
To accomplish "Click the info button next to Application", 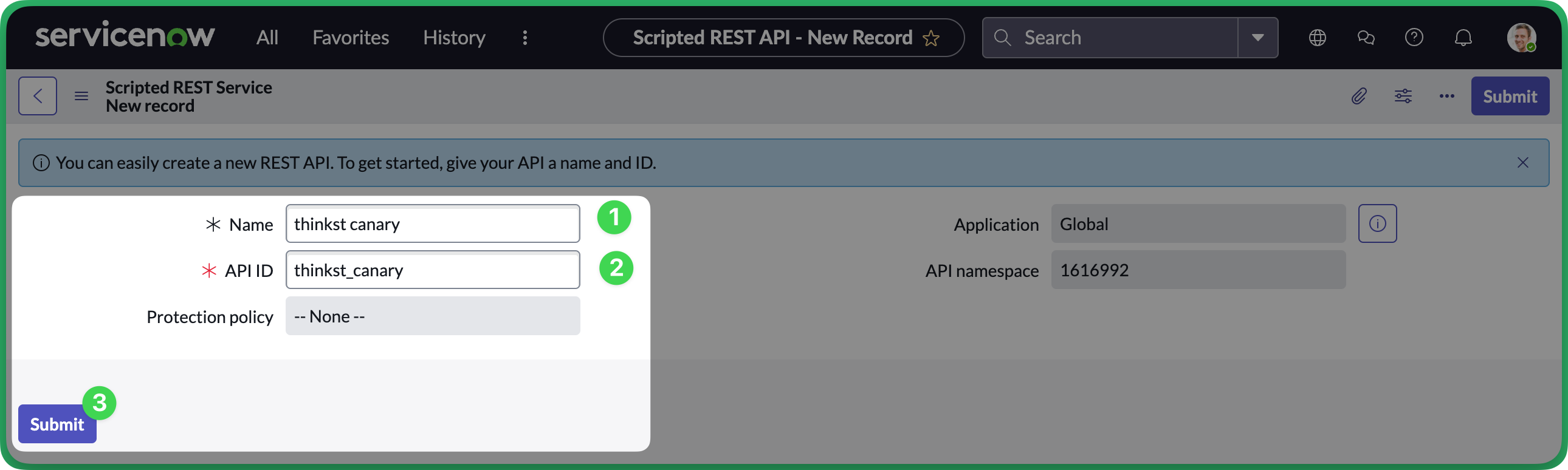I will [1378, 223].
